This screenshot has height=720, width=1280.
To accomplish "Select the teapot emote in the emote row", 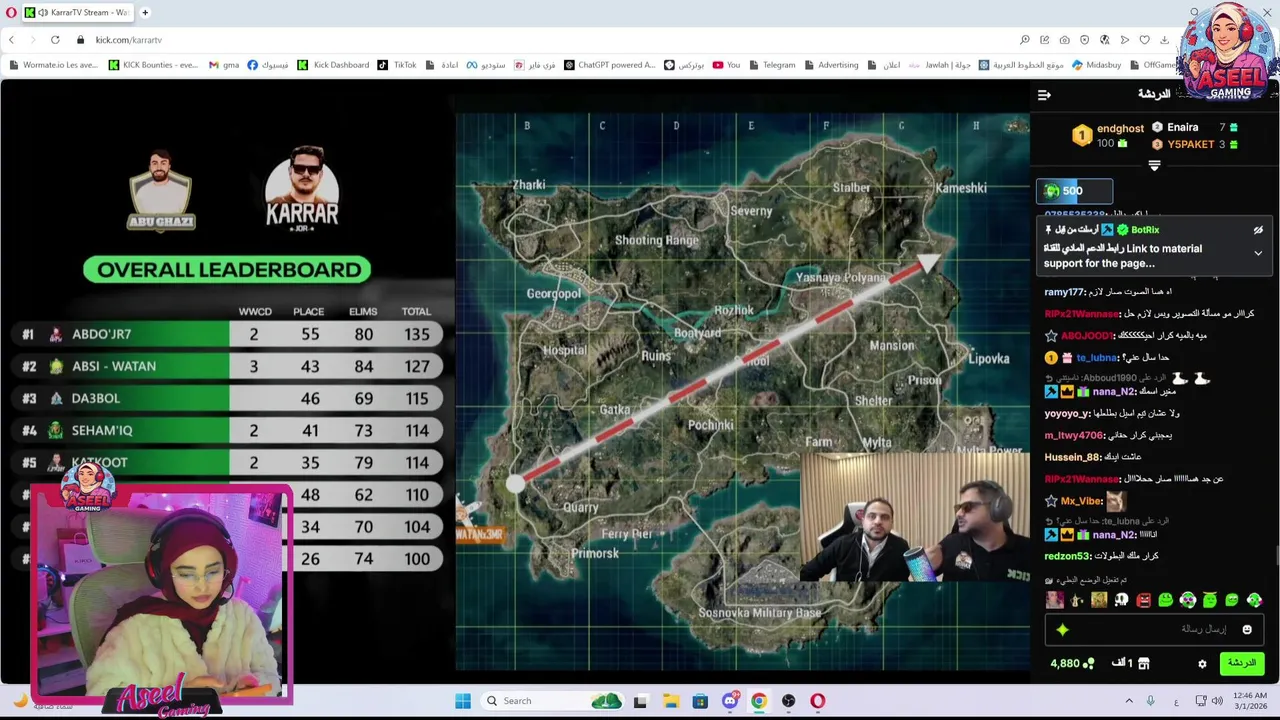I will [1077, 600].
